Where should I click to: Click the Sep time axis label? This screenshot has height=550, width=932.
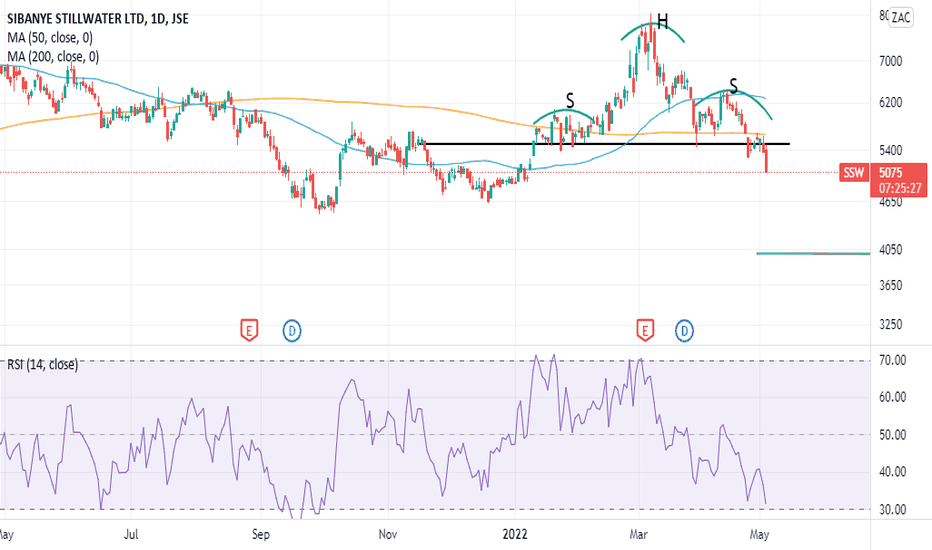point(260,535)
